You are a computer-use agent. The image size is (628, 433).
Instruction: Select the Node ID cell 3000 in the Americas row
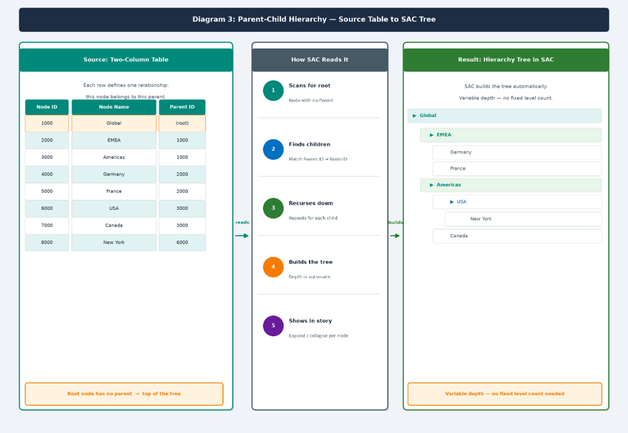point(47,157)
